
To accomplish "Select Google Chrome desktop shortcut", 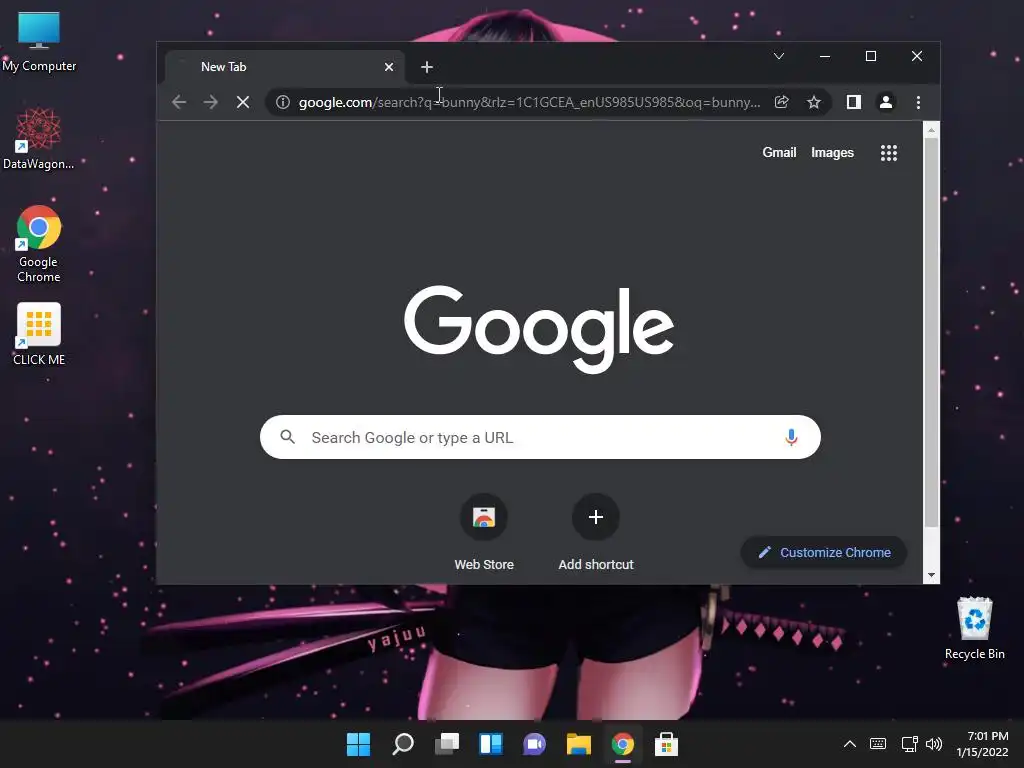I will click(39, 244).
